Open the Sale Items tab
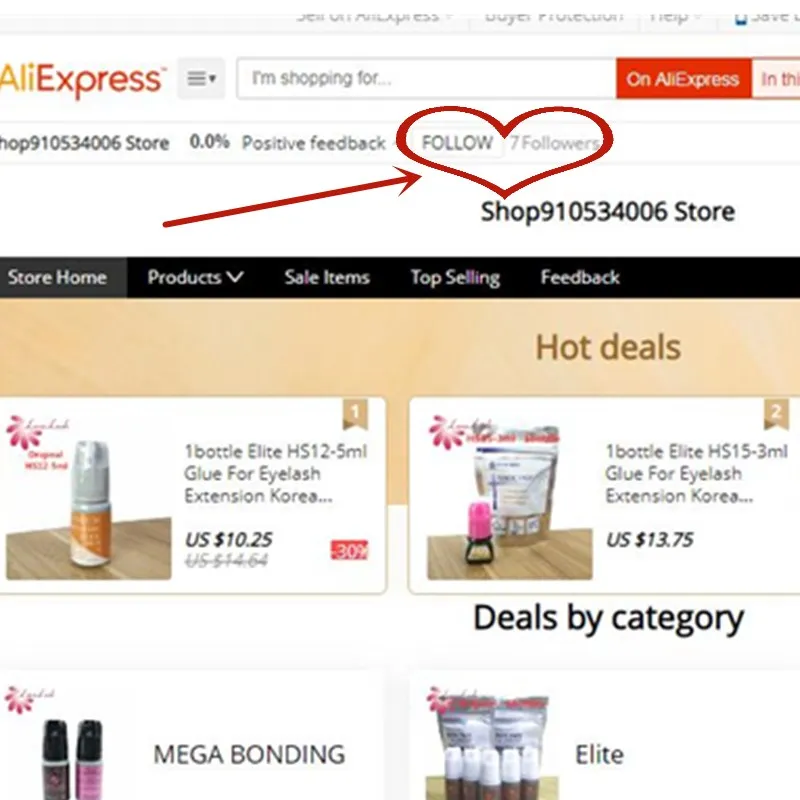This screenshot has width=800, height=800. click(327, 277)
